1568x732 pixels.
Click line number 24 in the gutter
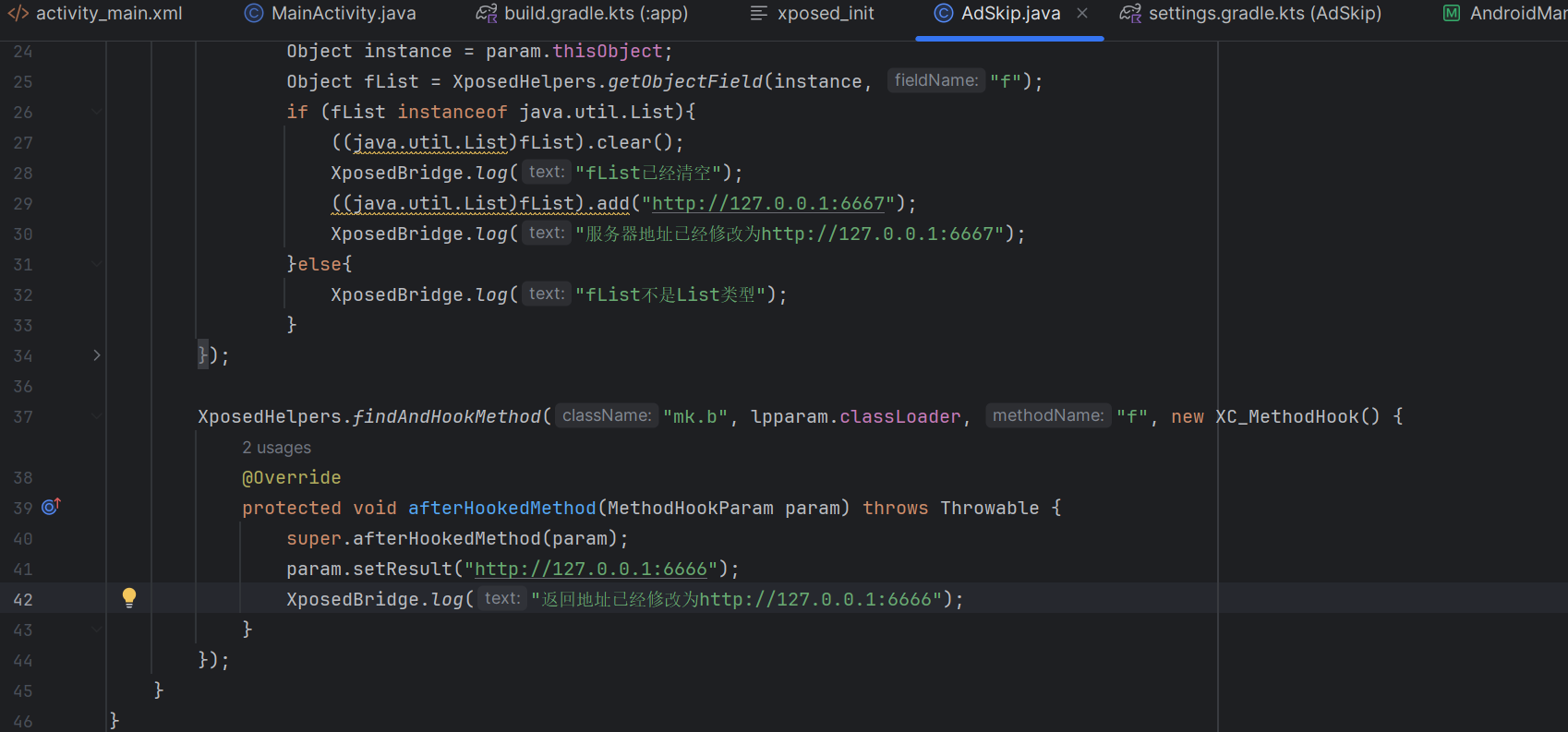23,52
